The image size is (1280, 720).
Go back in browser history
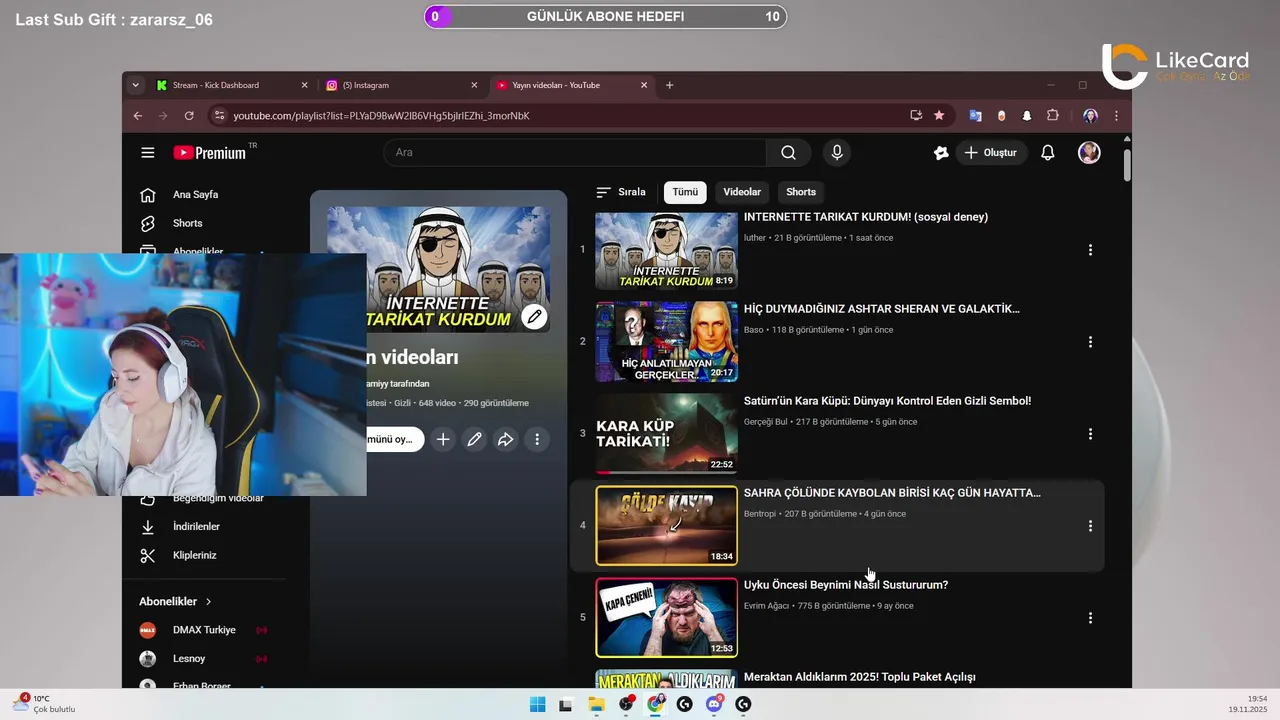point(138,116)
